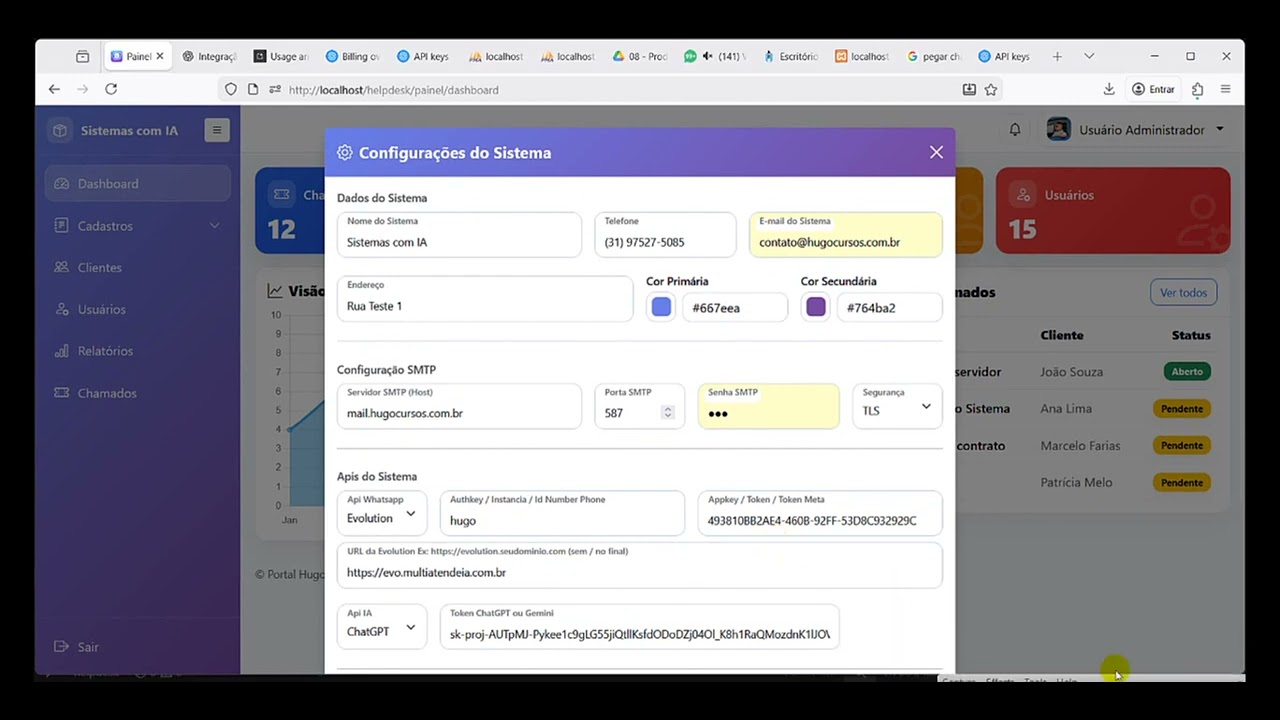The width and height of the screenshot is (1280, 720).
Task: Click the Sair logout link
Action: coord(76,648)
